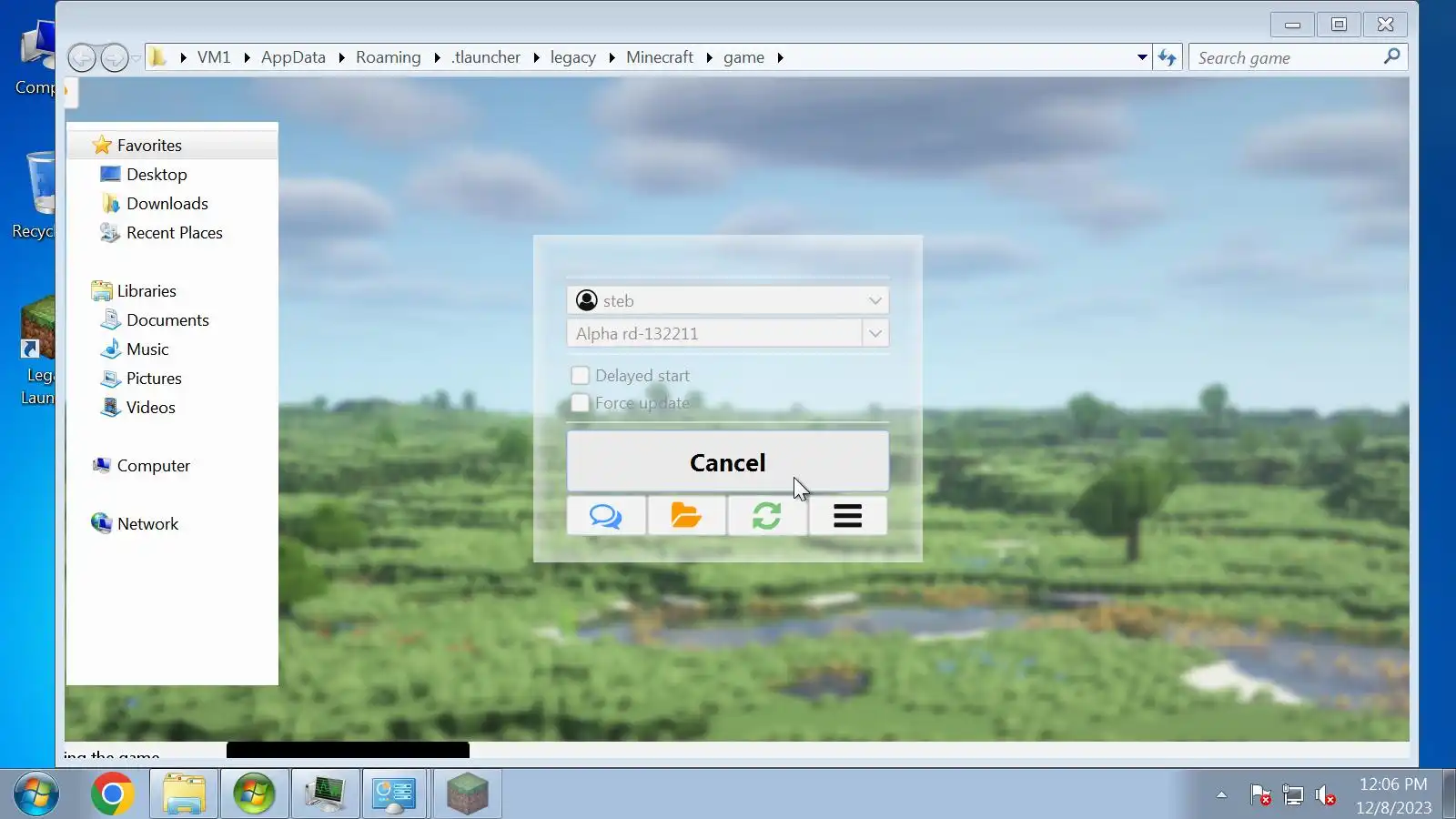
Task: Maximize the Explorer window
Action: pyautogui.click(x=1339, y=25)
